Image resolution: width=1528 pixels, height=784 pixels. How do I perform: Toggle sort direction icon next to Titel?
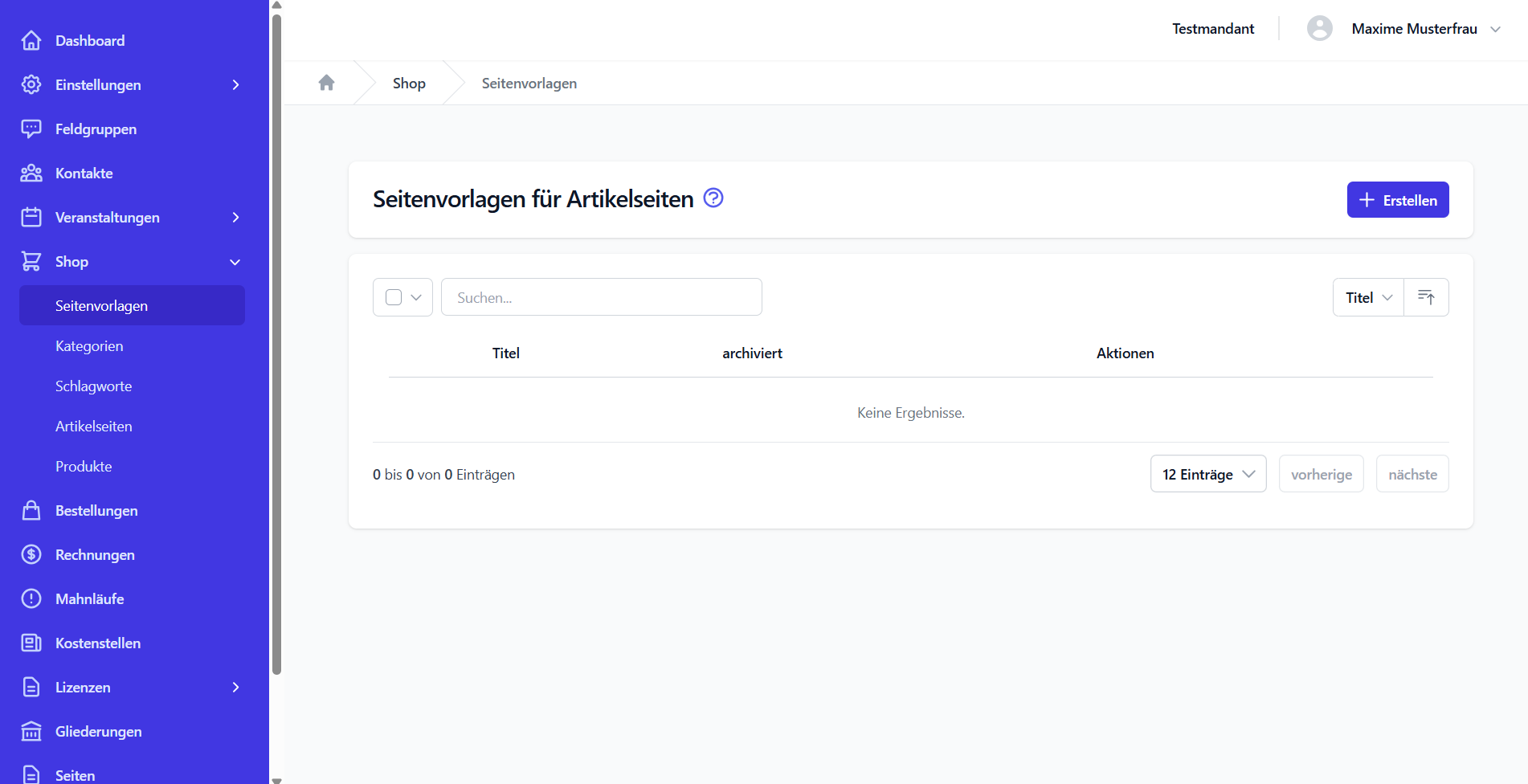pos(1426,297)
